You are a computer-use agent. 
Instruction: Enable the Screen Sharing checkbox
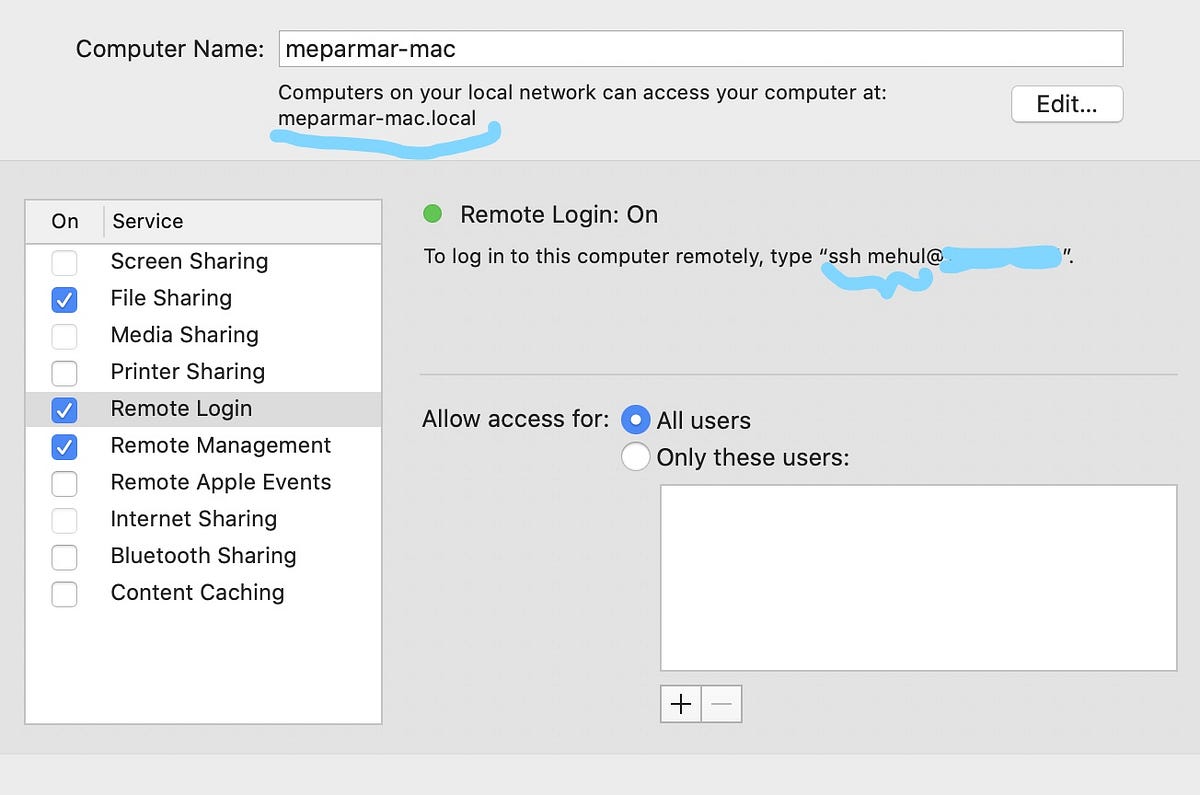tap(64, 263)
